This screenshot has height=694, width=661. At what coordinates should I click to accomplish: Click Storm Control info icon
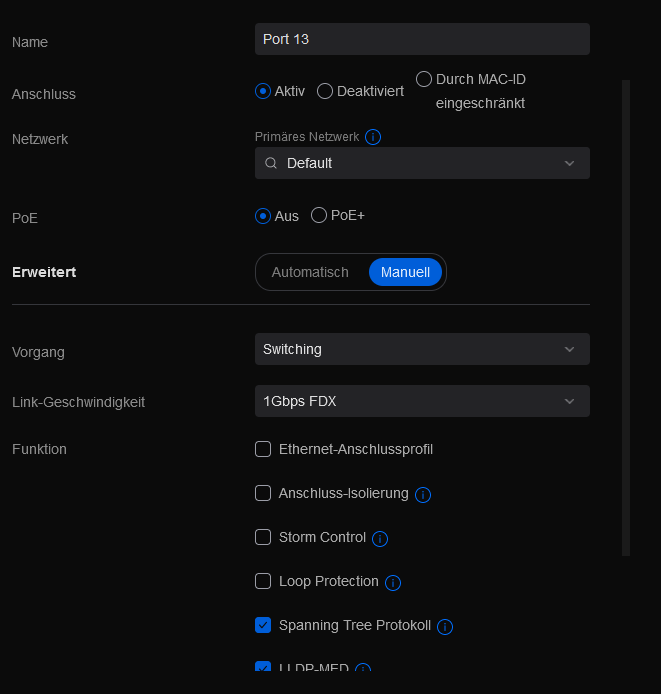[x=380, y=539]
